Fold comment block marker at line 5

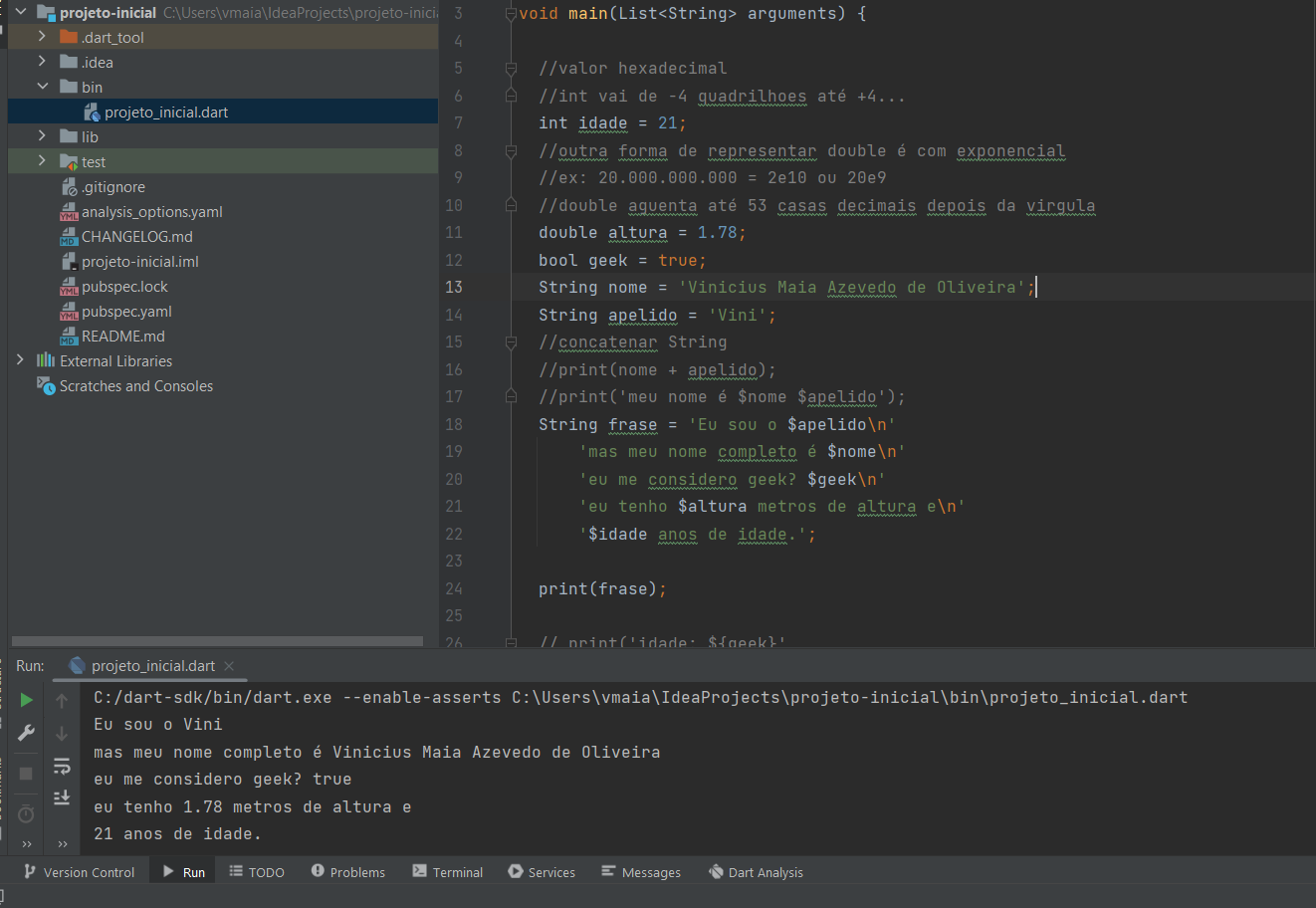(x=511, y=69)
